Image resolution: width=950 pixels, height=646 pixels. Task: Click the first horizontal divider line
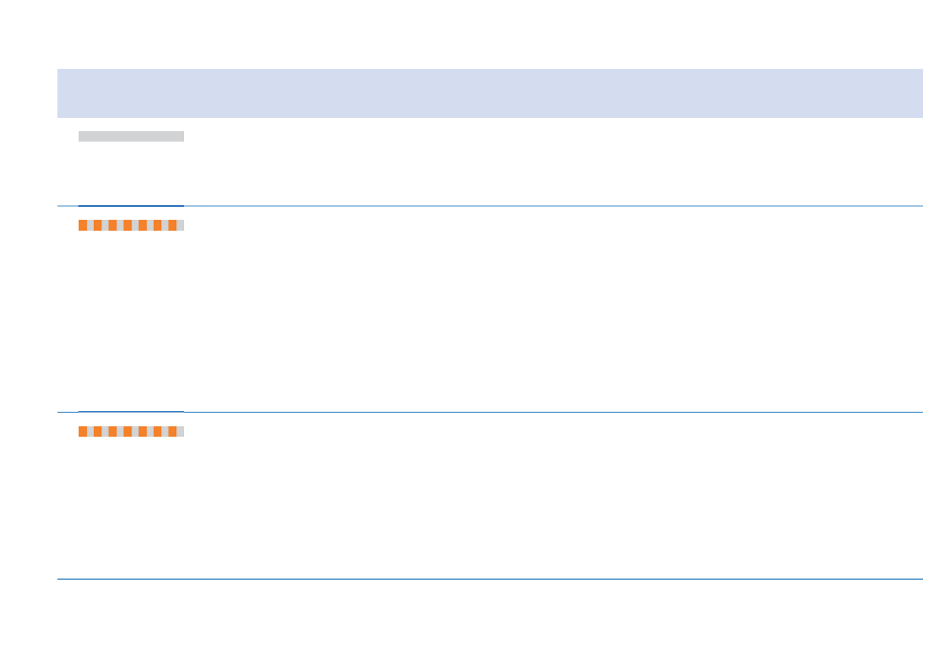click(x=490, y=206)
